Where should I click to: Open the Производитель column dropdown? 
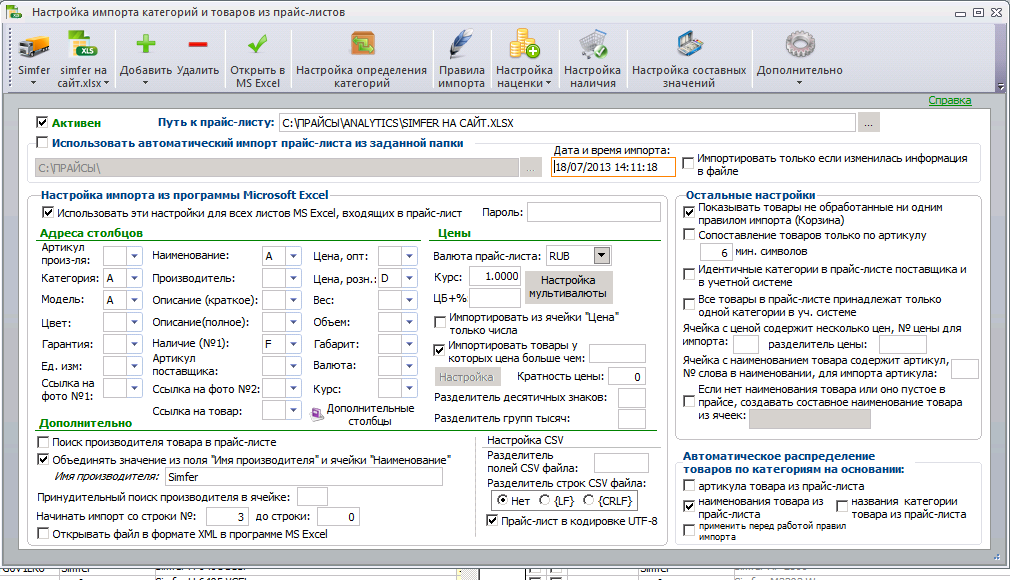[x=293, y=278]
